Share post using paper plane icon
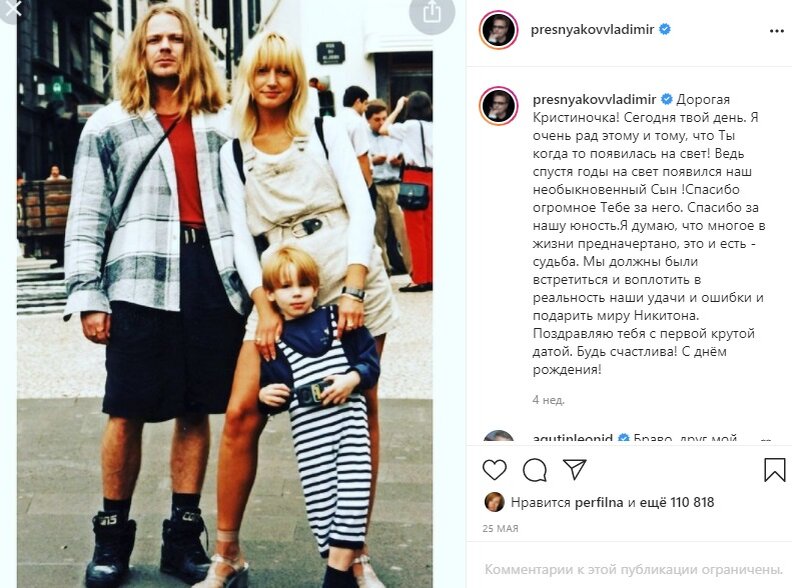This screenshot has width=792, height=588. pos(574,469)
